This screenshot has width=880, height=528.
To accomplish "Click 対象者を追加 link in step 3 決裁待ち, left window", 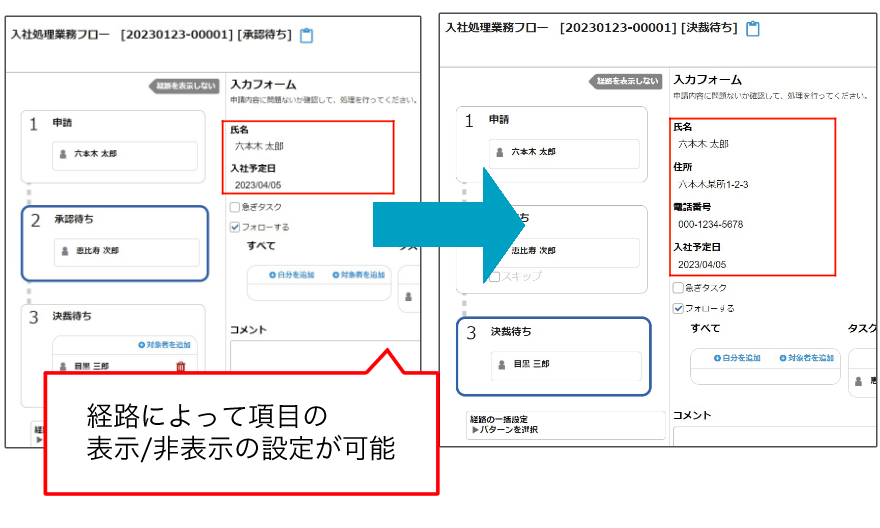I will pyautogui.click(x=164, y=345).
